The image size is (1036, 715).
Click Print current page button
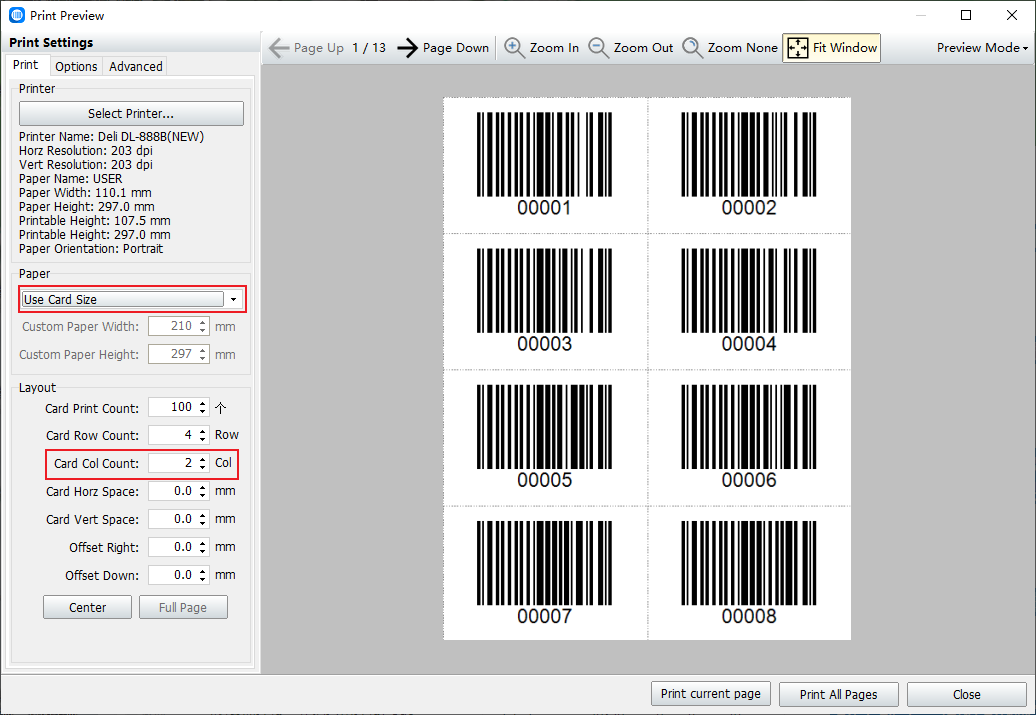711,694
